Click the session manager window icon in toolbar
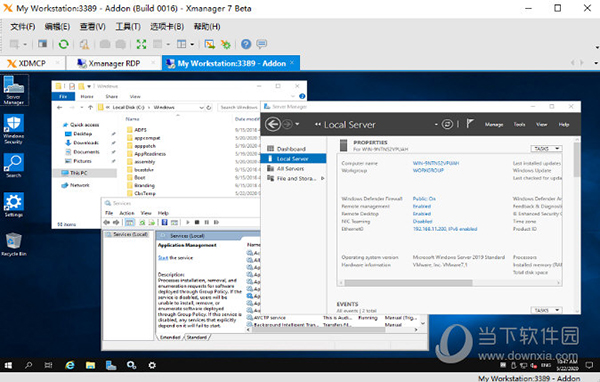Screen dimensions: 600x382 (x=42, y=44)
